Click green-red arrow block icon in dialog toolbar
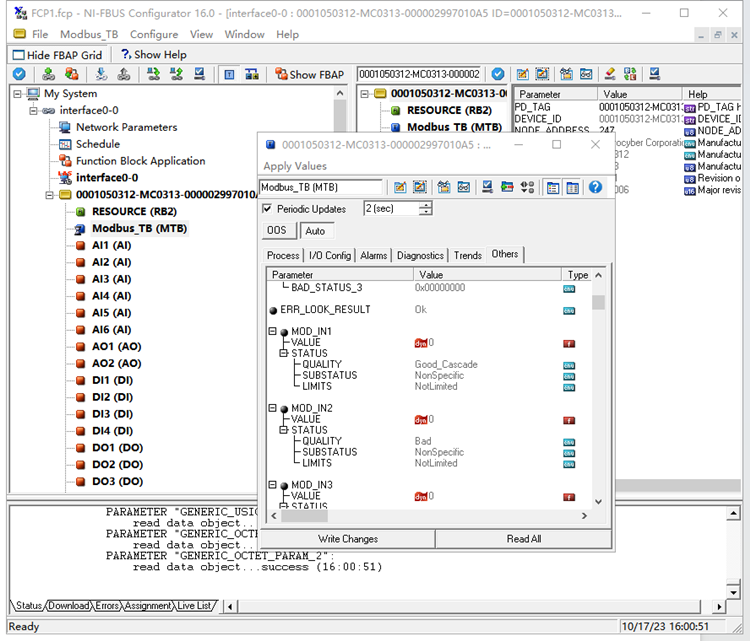Viewport: 750px width, 641px height. [x=507, y=187]
